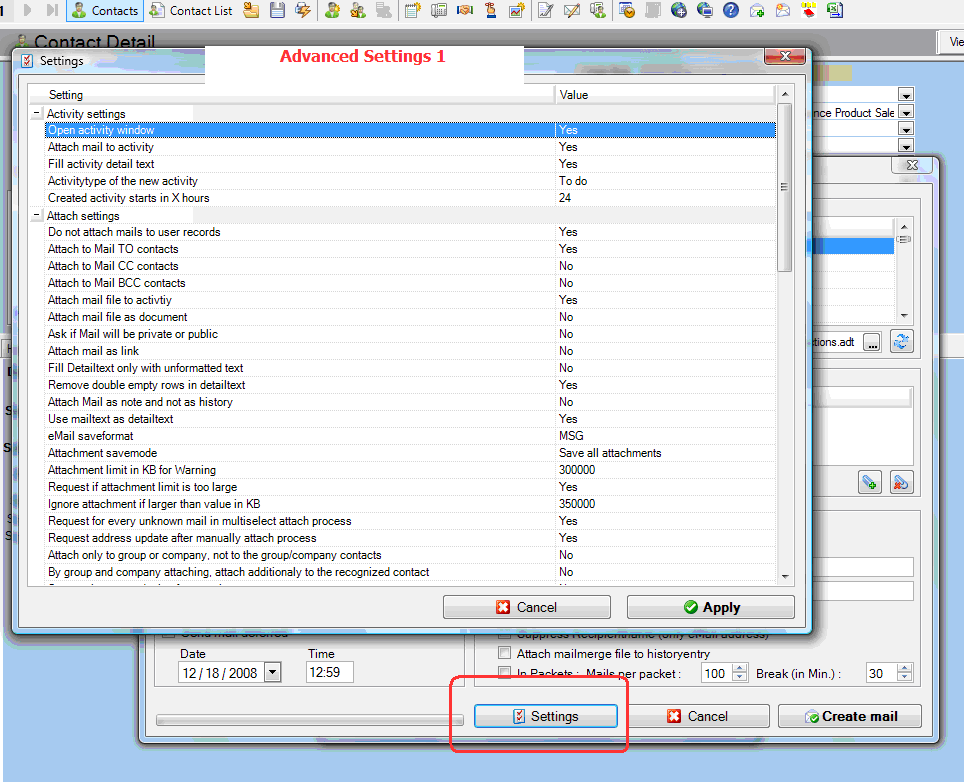Click the add attachment paperclip icon
The width and height of the screenshot is (964, 782).
pos(870,483)
